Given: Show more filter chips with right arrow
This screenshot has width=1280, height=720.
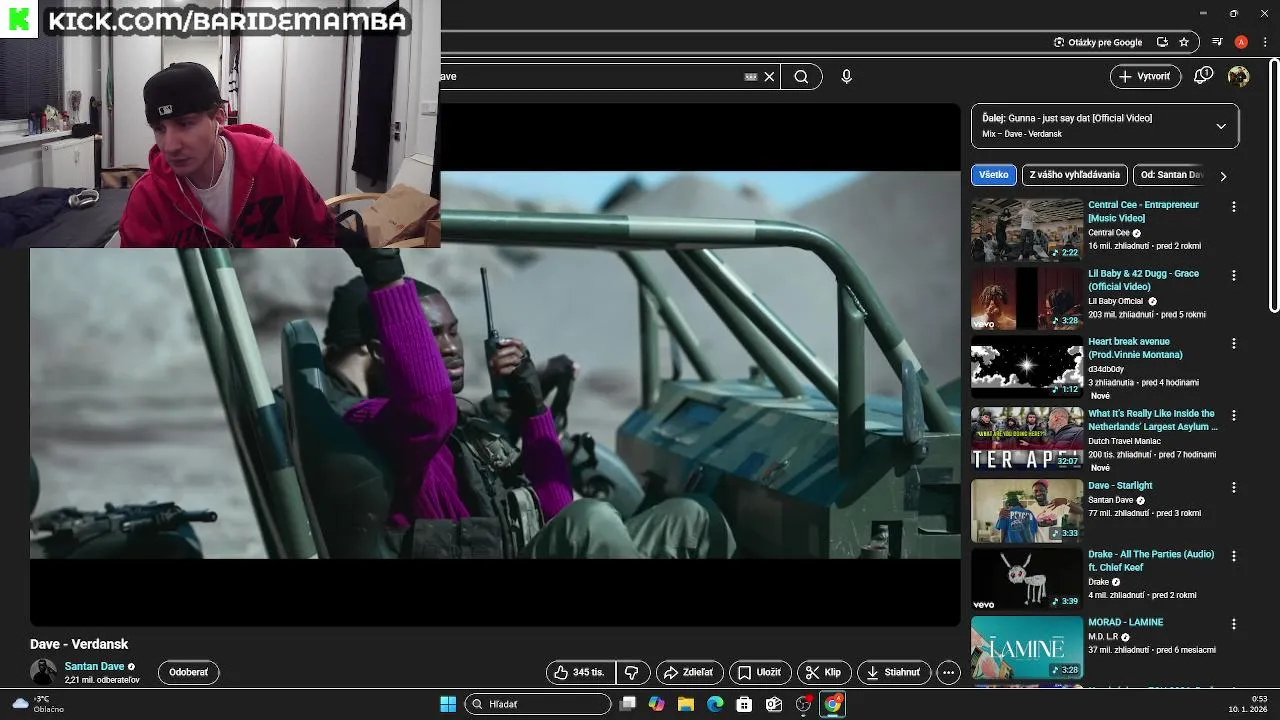Looking at the screenshot, I should pos(1223,176).
